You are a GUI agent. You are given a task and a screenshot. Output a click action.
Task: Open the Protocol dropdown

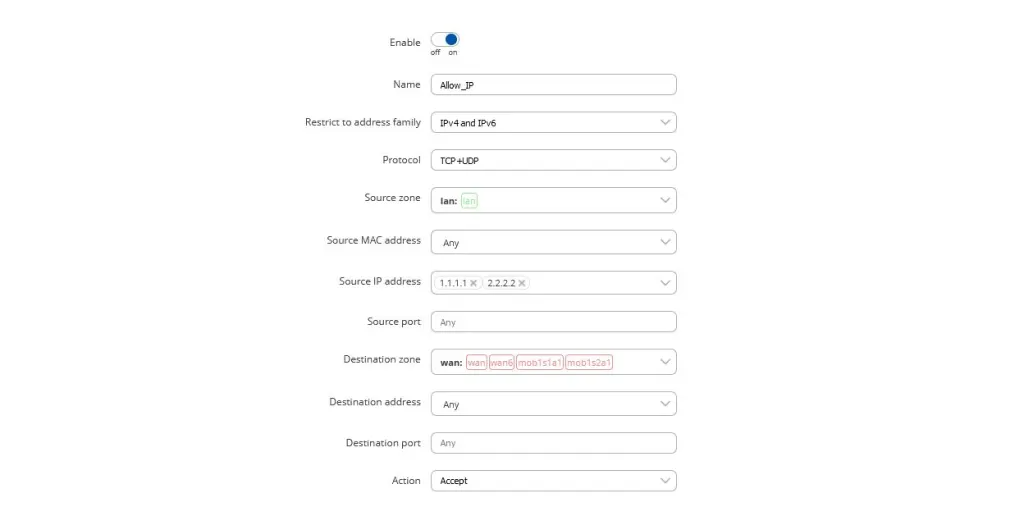pos(553,160)
